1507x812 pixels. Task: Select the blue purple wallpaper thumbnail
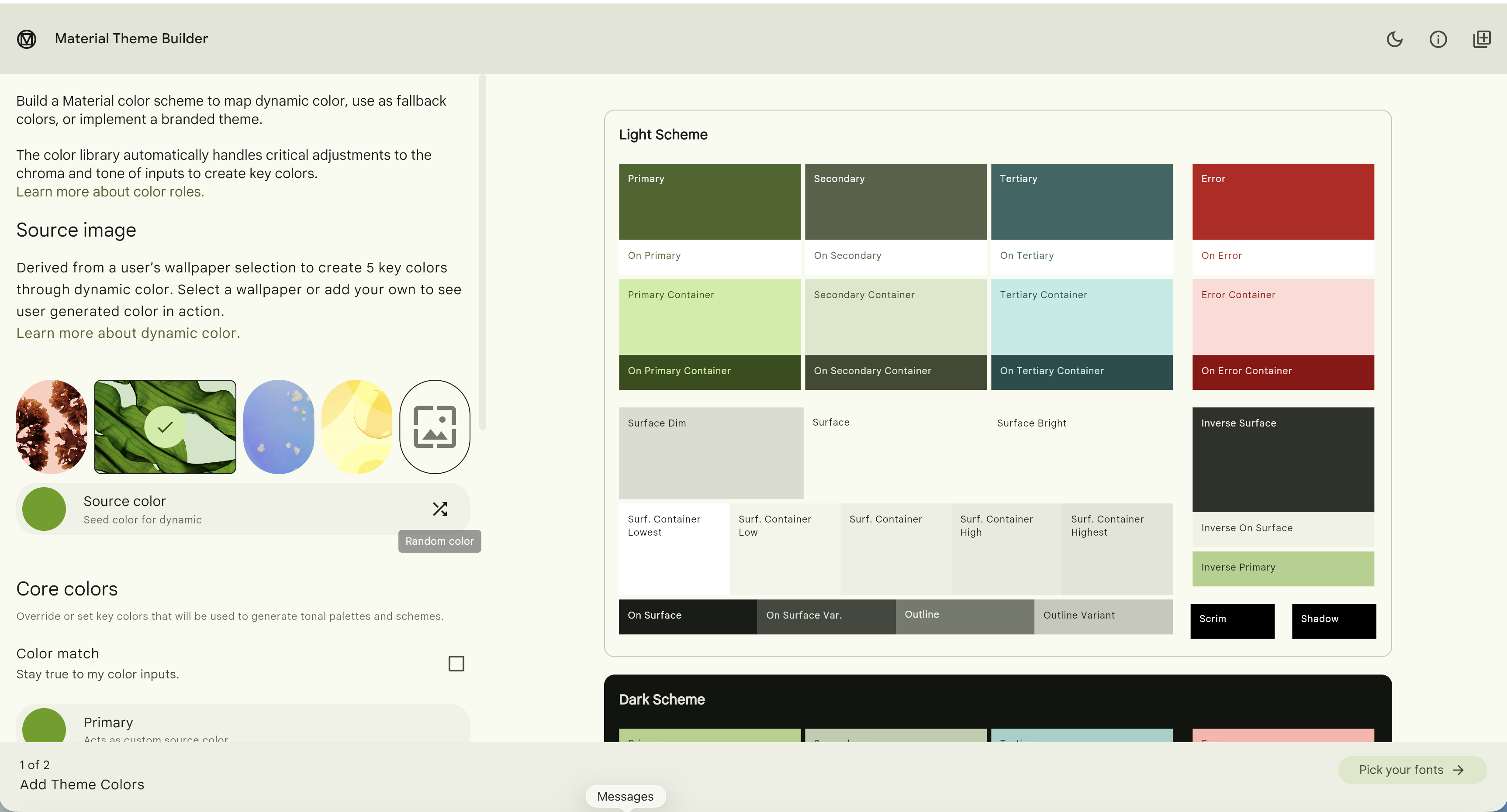[x=279, y=427]
